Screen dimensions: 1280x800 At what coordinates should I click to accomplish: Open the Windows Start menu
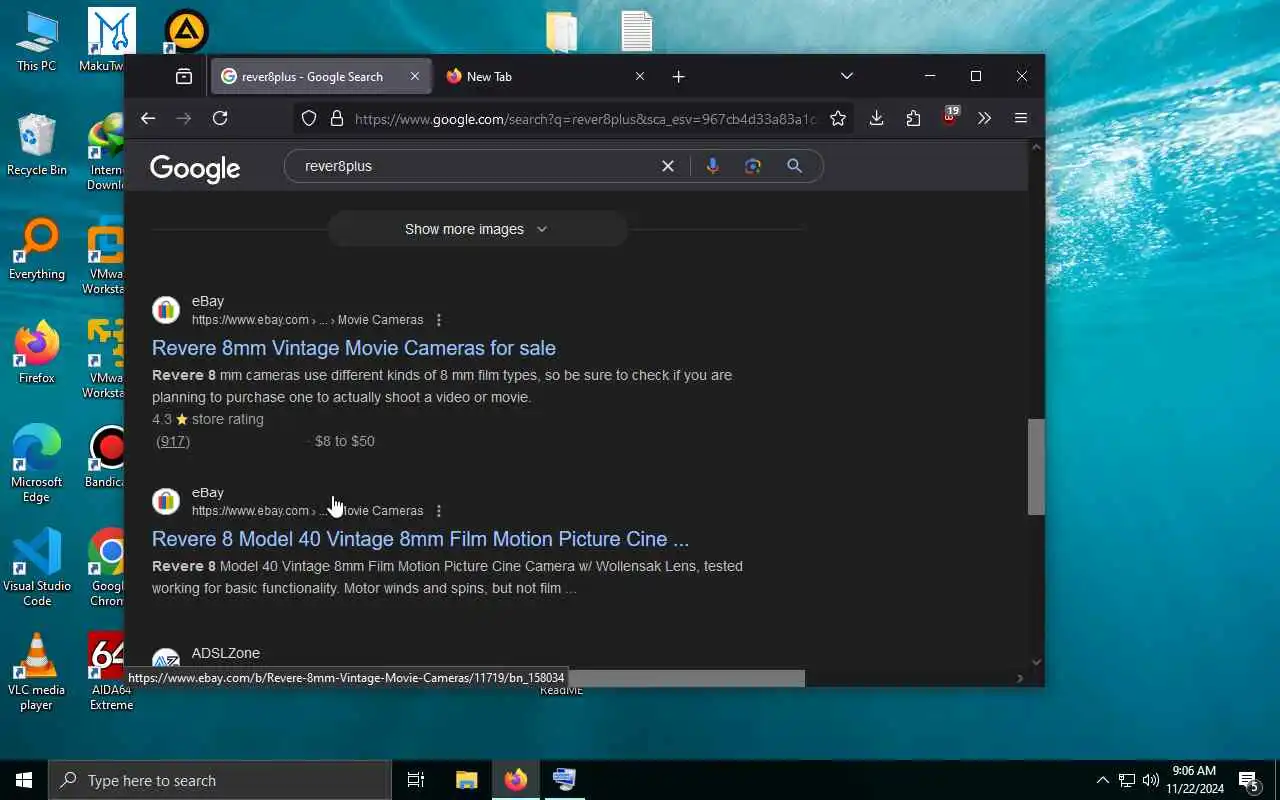[24, 780]
